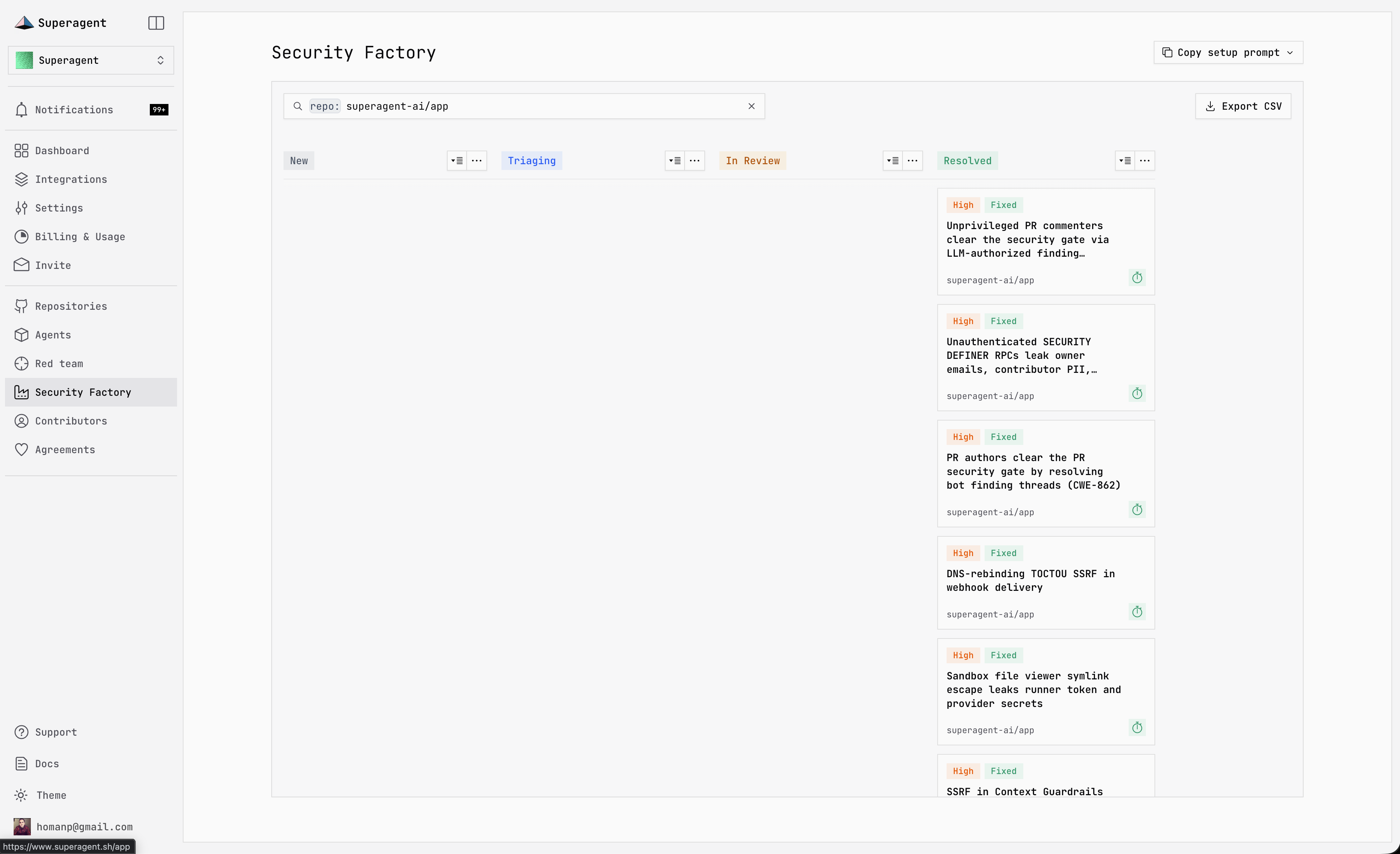Open more options for New column

point(477,161)
